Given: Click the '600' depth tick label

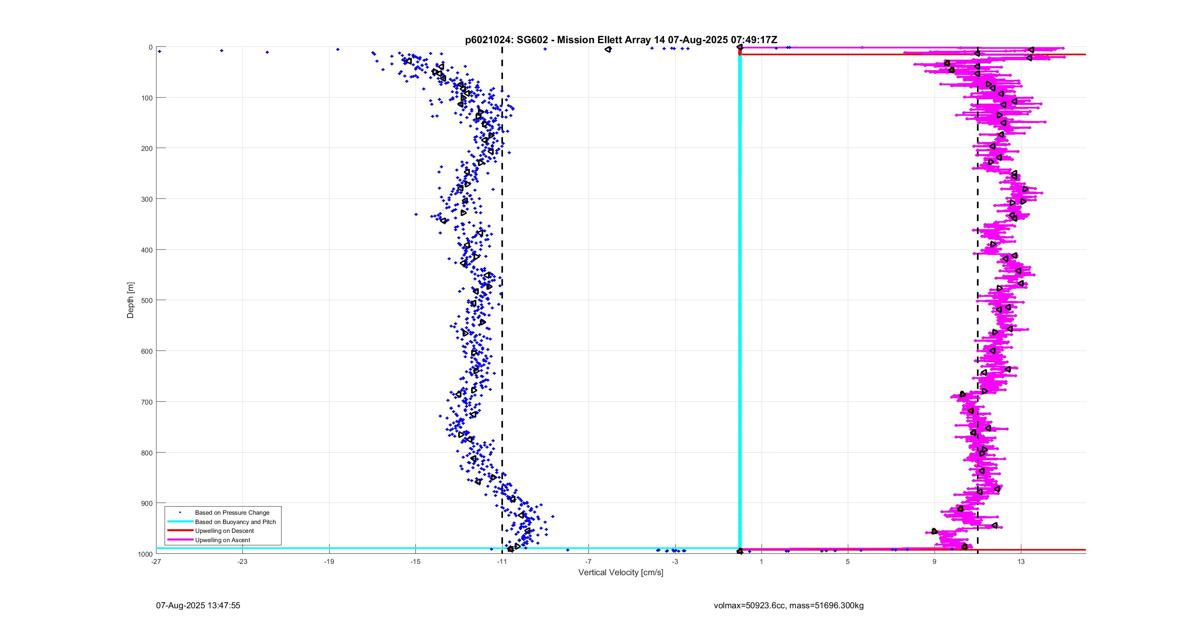Looking at the screenshot, I should pyautogui.click(x=146, y=351).
